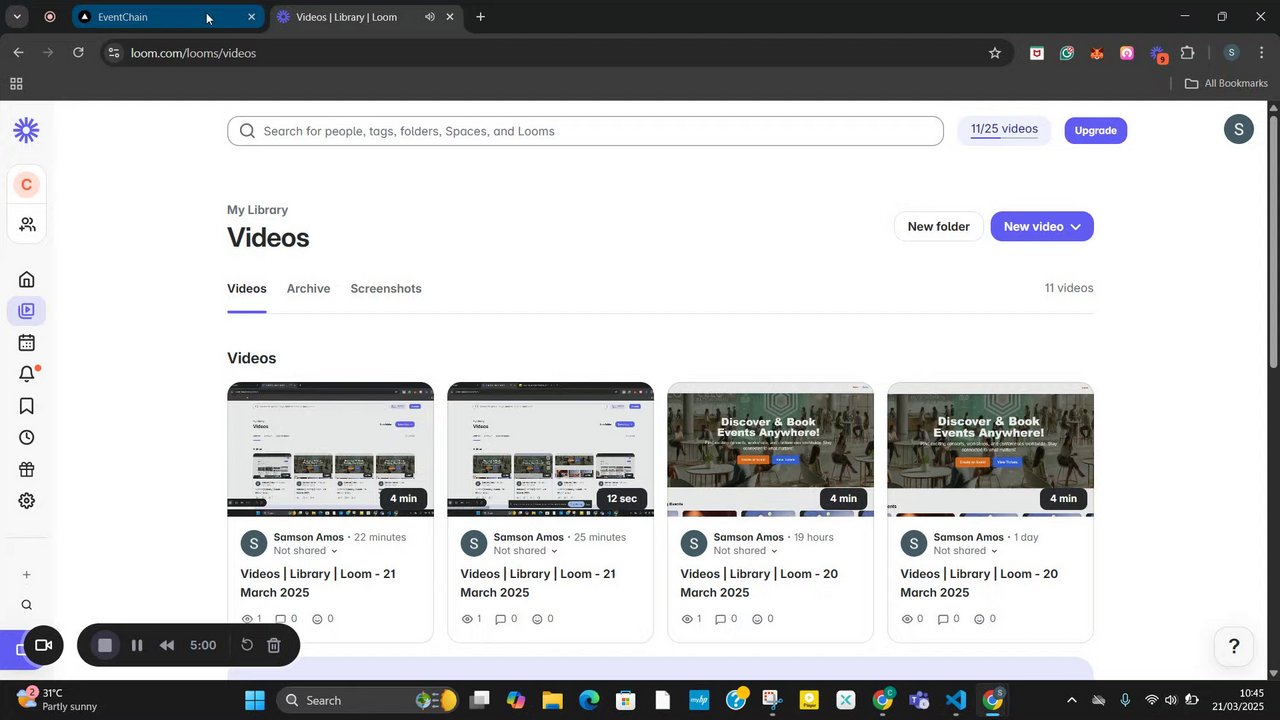Switch to the Archive tab

click(x=308, y=289)
